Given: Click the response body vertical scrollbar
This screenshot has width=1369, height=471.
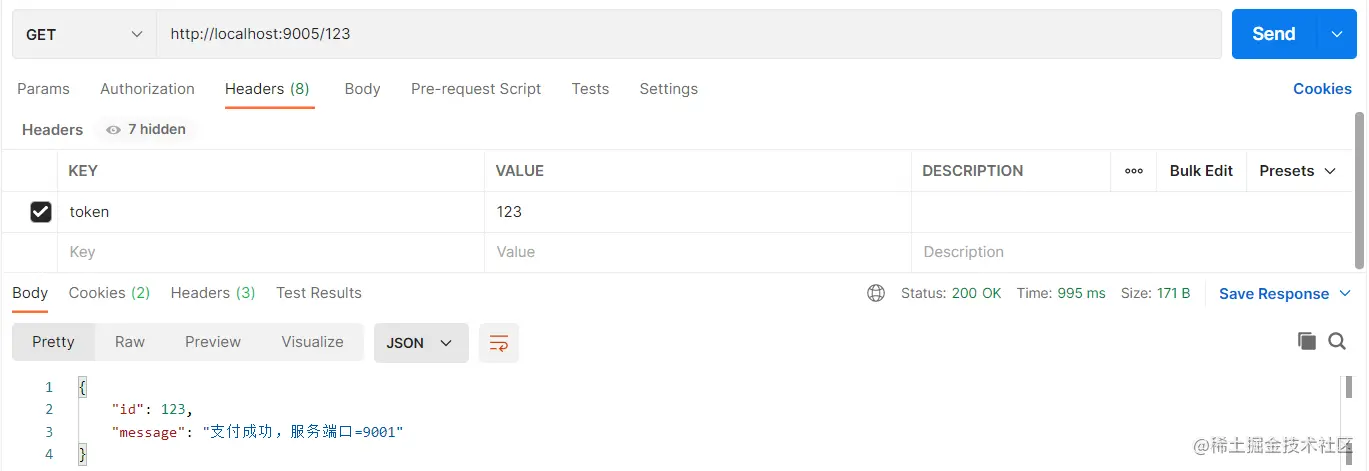Looking at the screenshot, I should click(1349, 386).
